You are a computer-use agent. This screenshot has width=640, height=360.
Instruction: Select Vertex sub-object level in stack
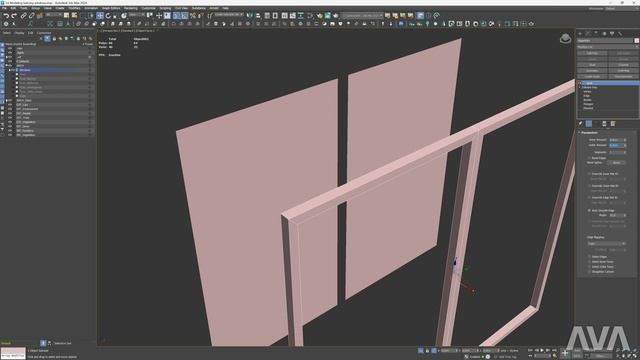pos(587,91)
